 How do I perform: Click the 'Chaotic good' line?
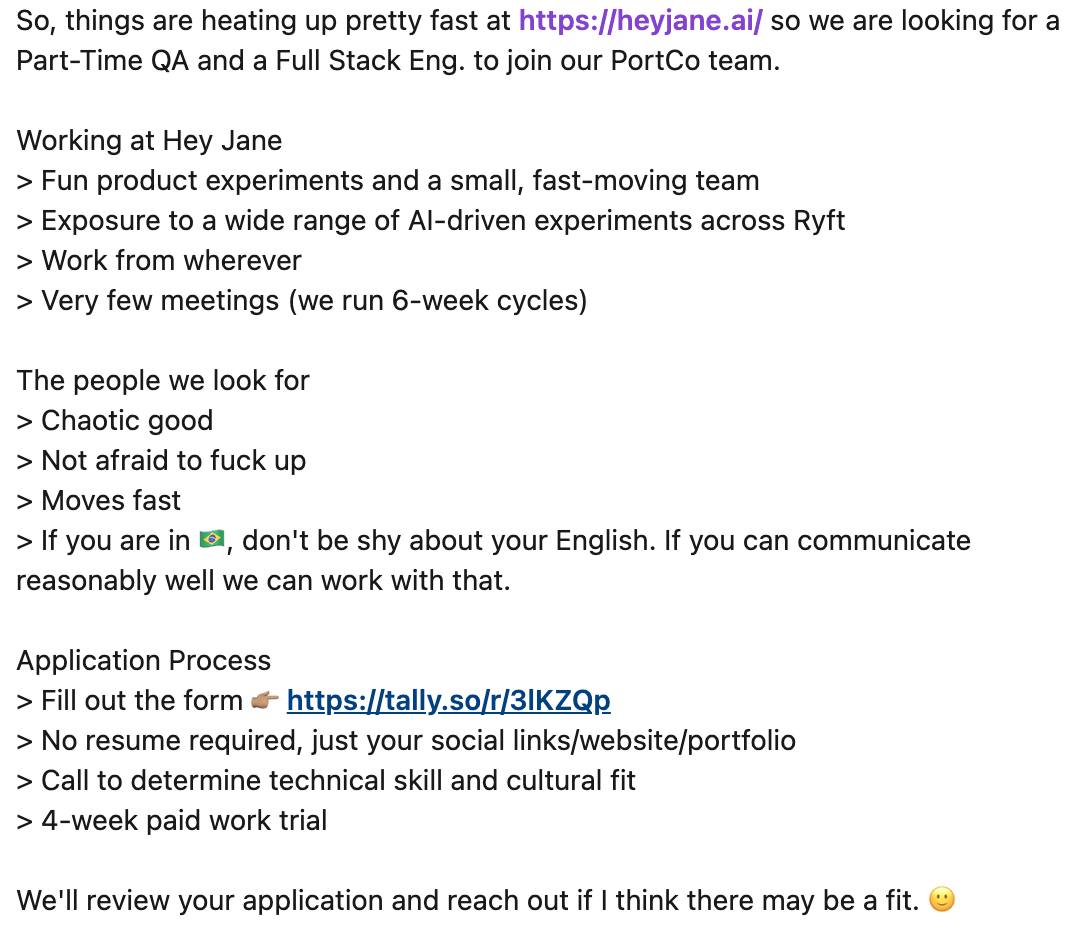tap(115, 421)
